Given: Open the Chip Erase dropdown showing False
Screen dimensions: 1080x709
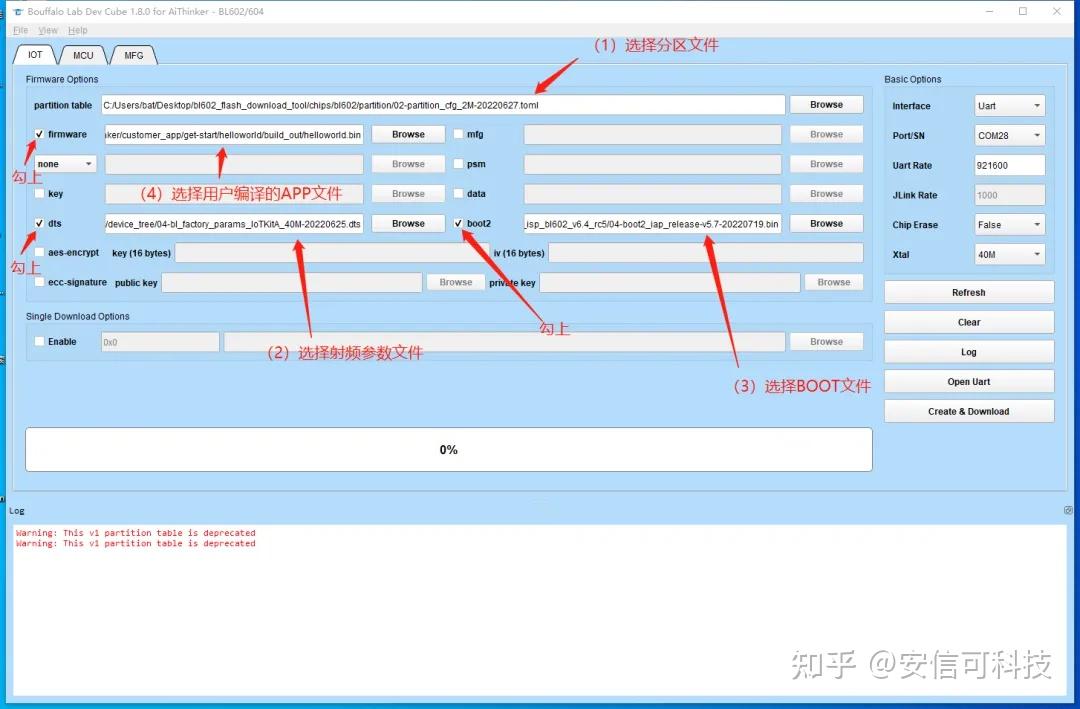Looking at the screenshot, I should [x=1010, y=225].
